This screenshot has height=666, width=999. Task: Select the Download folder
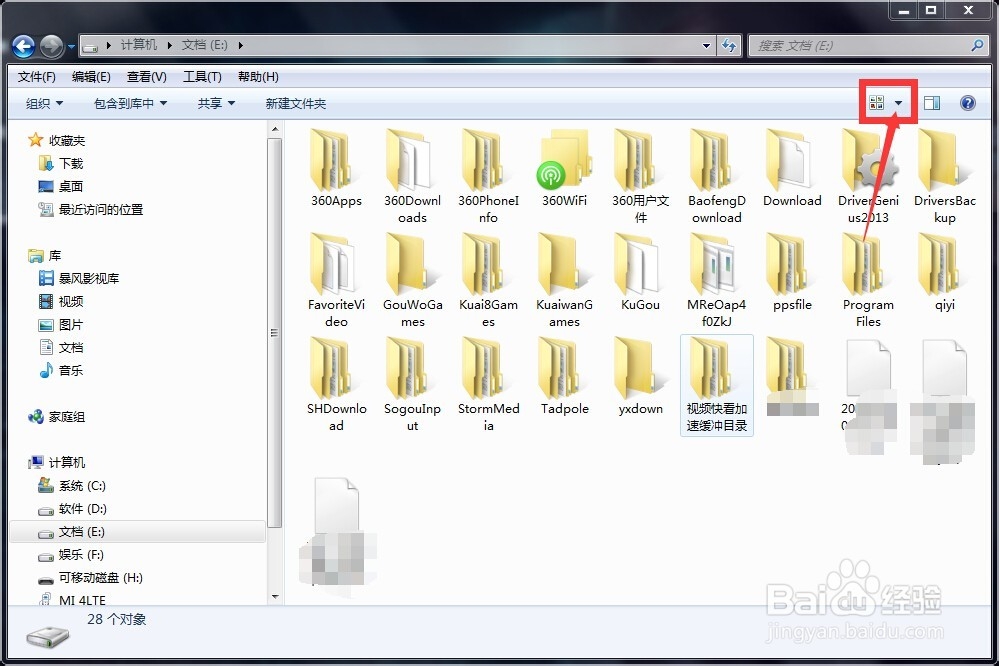(792, 168)
